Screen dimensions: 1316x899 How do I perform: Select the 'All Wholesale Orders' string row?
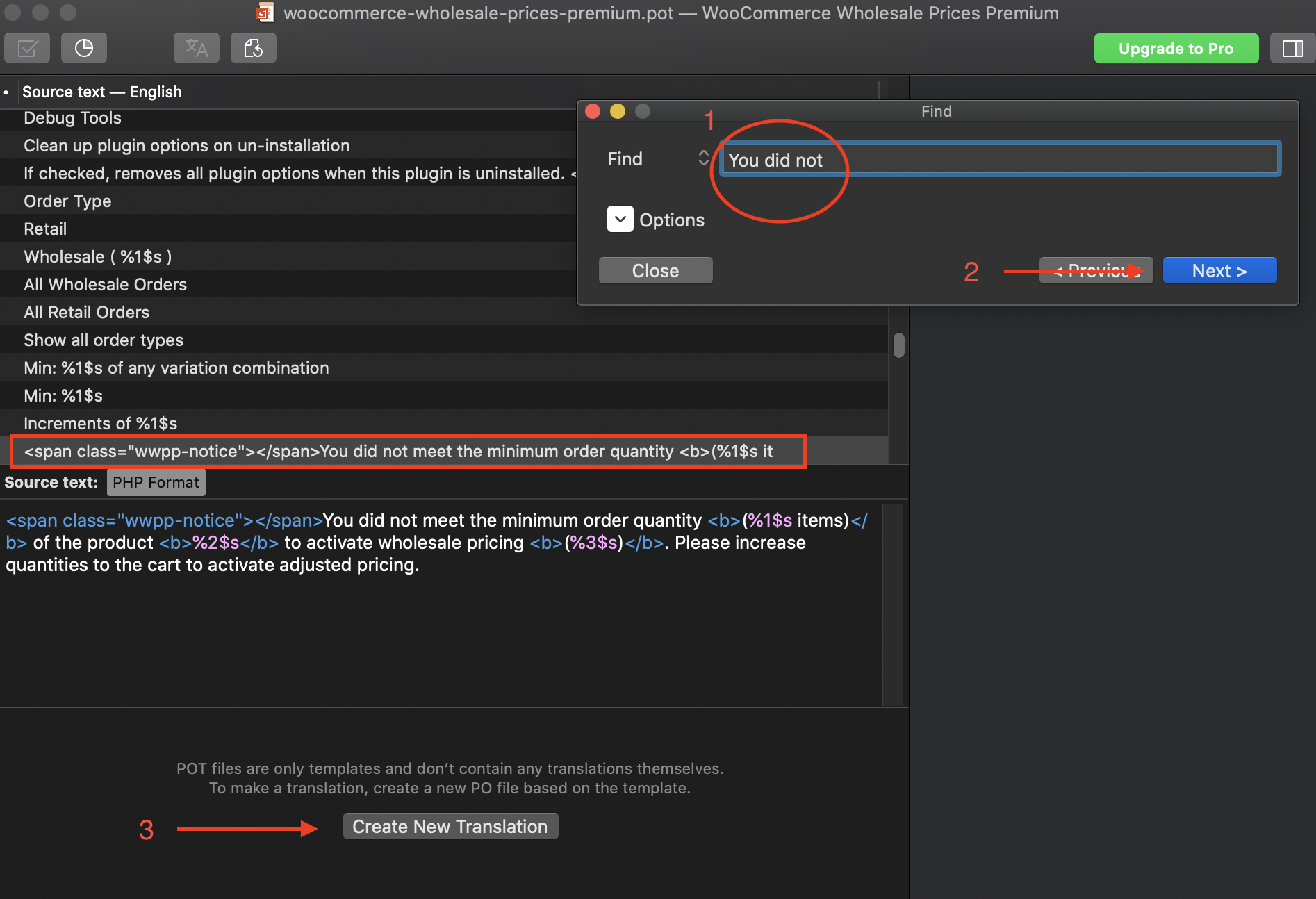[x=106, y=285]
